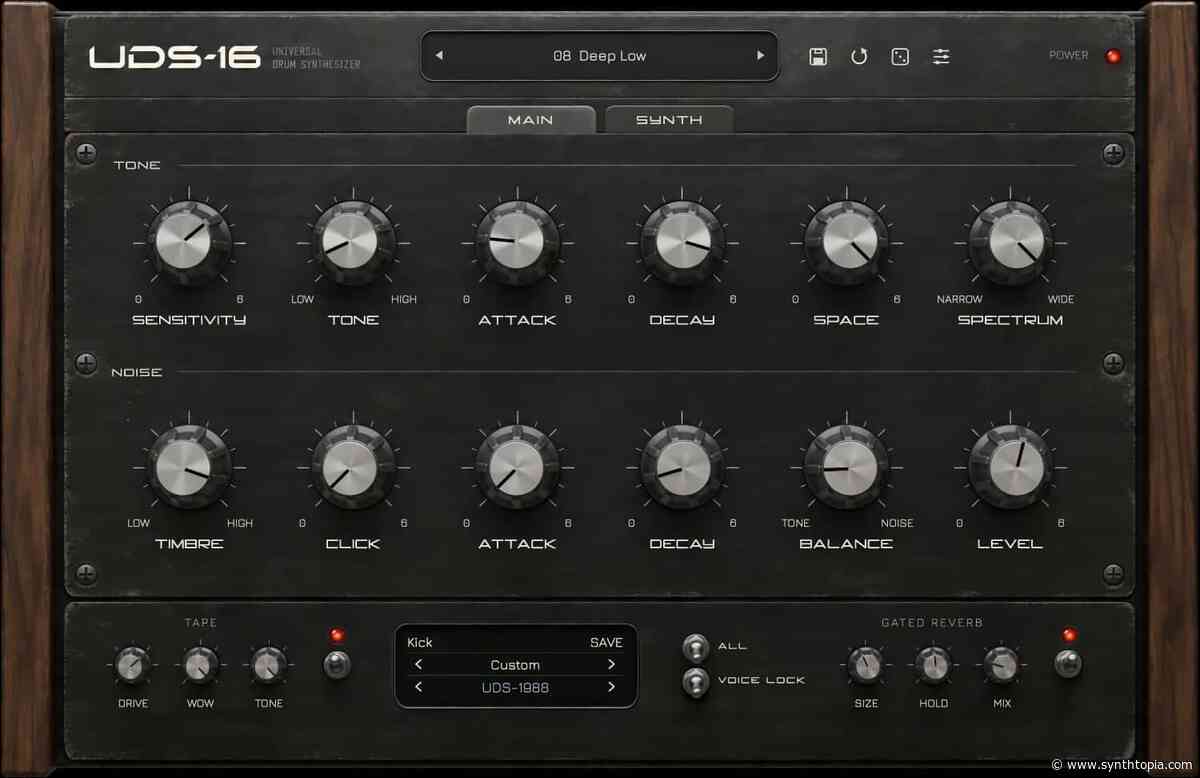
Task: Click the NOISE section's ATTACK knob
Action: (518, 465)
